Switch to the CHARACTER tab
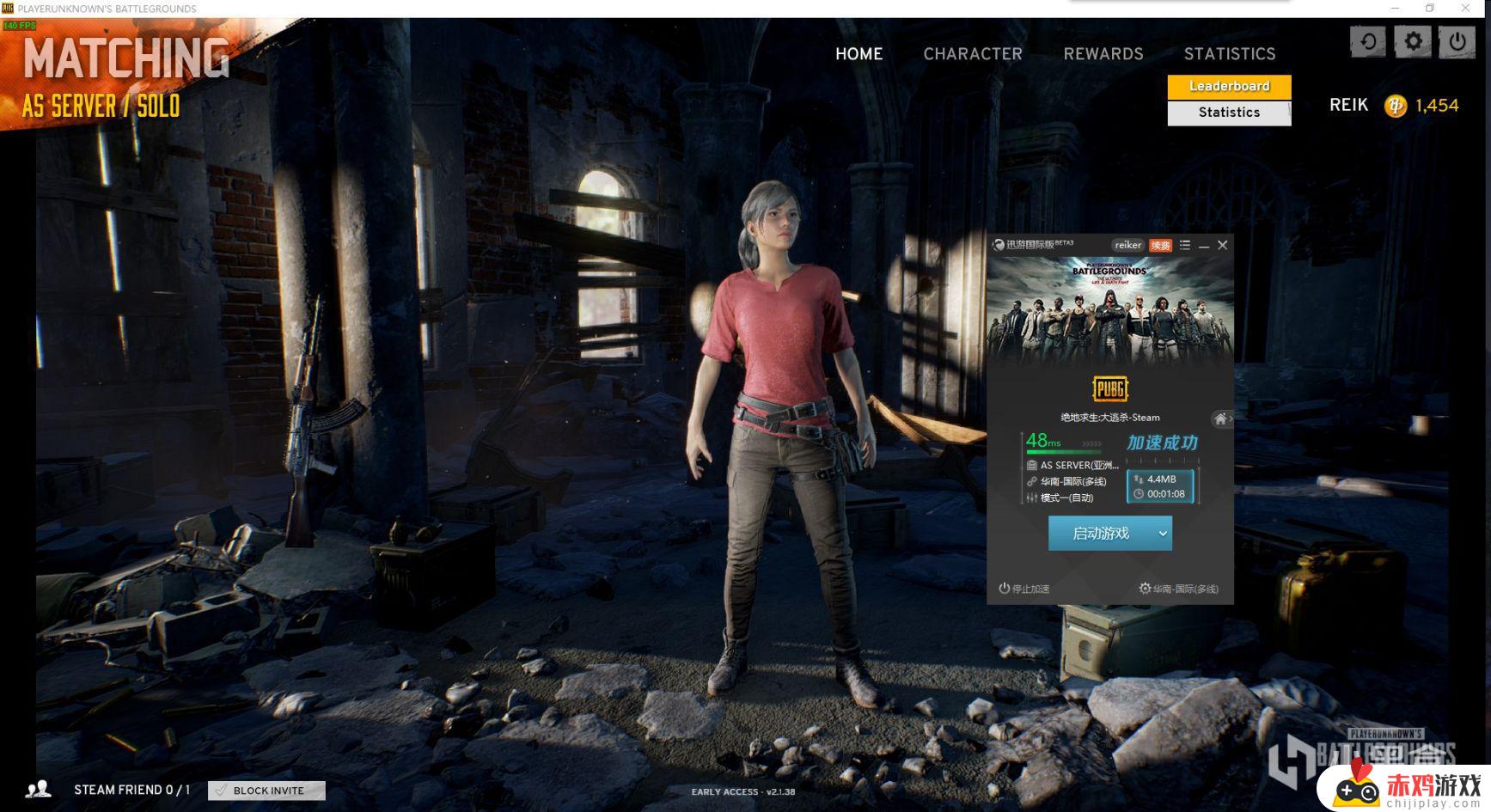 (x=973, y=54)
